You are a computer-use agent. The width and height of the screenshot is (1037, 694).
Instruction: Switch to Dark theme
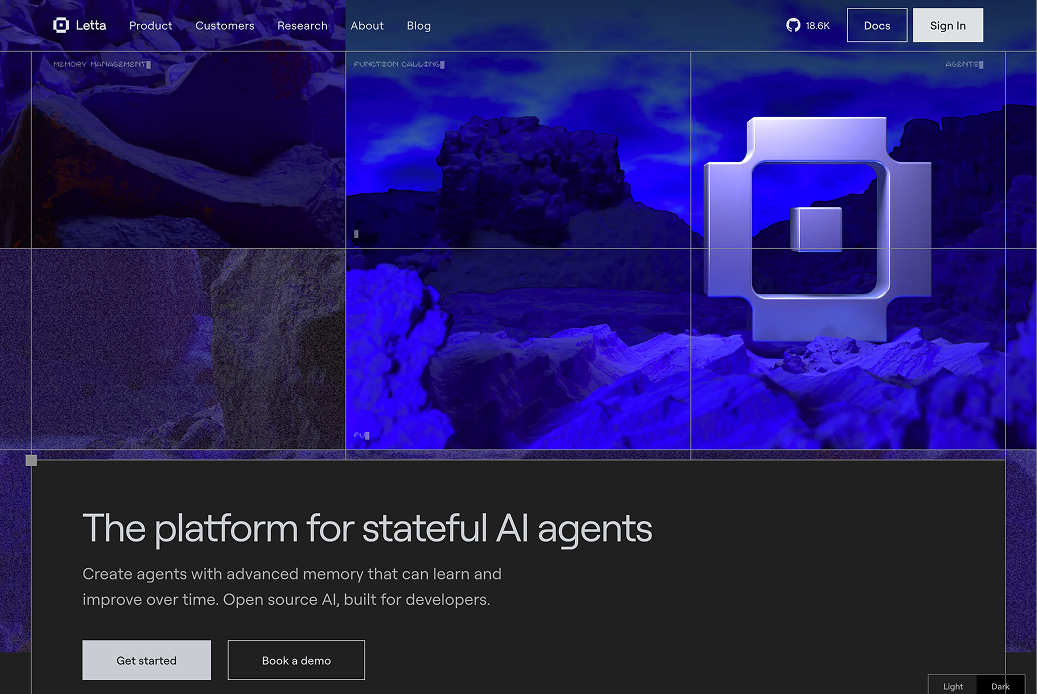tap(1000, 686)
